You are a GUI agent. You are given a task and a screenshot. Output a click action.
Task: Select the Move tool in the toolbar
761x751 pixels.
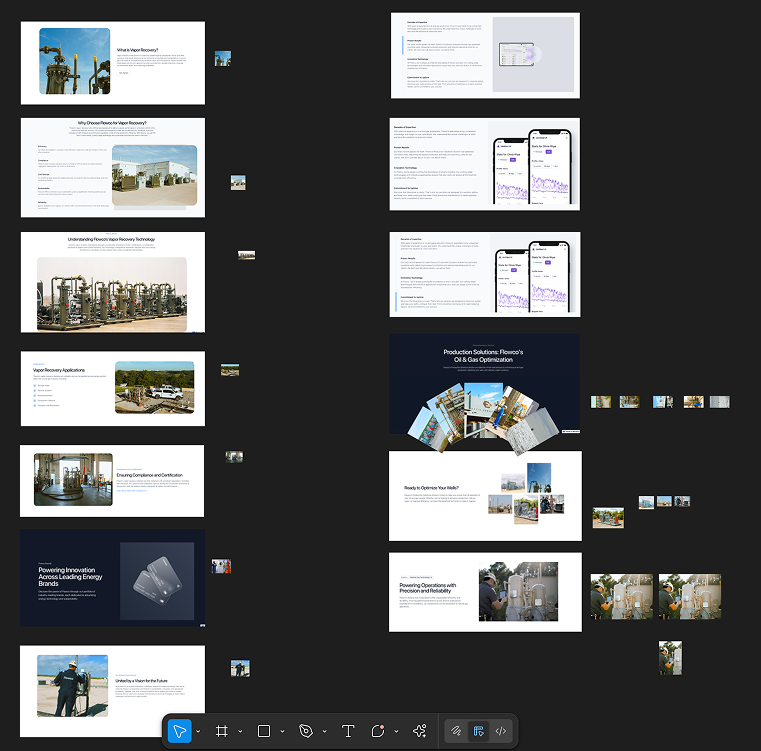tap(180, 731)
